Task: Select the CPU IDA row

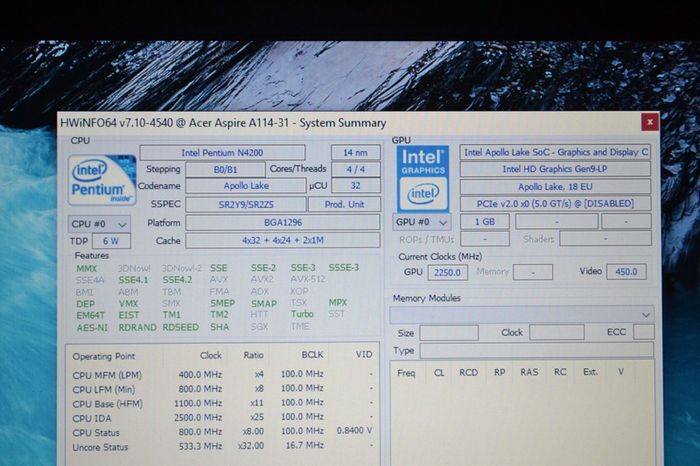Action: [222, 417]
